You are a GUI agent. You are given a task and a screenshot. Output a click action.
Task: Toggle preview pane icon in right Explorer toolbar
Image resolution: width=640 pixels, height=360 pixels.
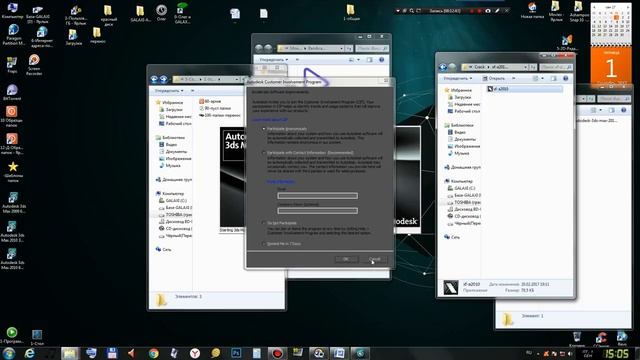coord(553,78)
